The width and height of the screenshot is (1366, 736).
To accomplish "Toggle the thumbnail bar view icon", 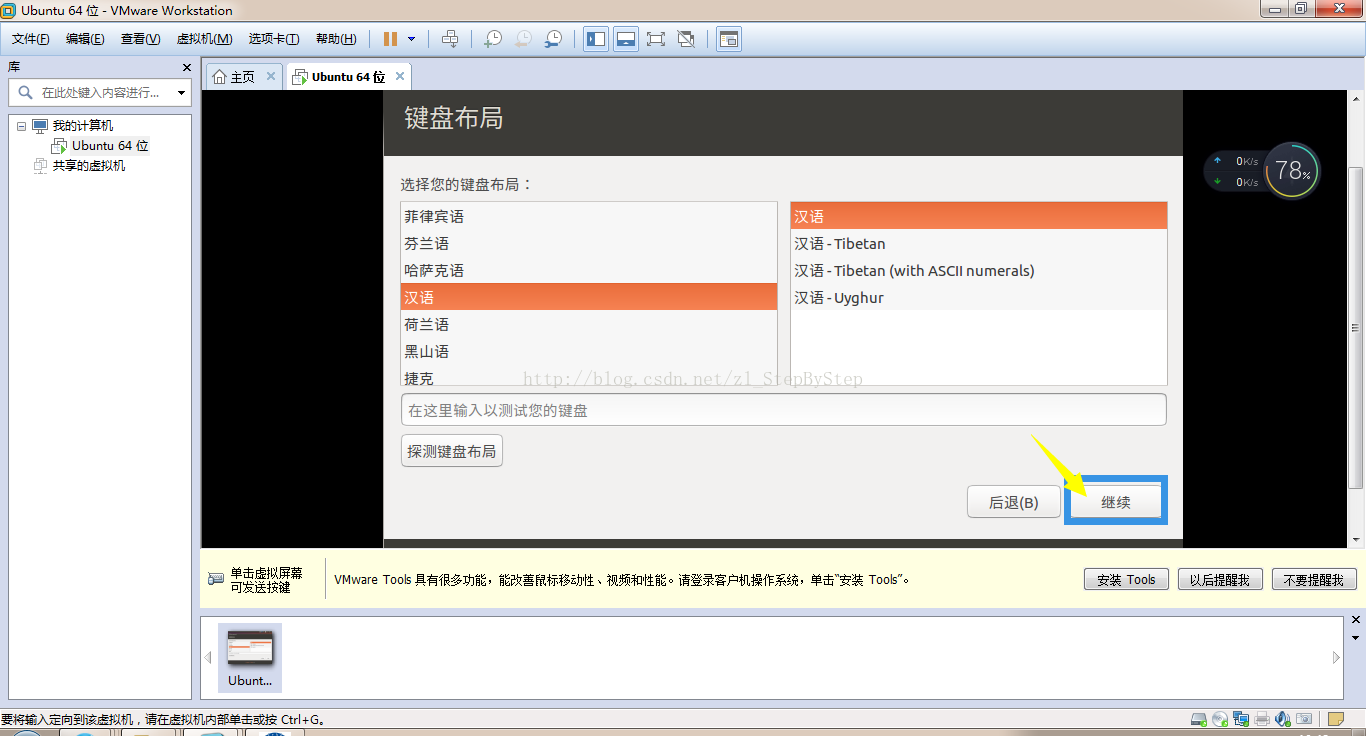I will click(x=626, y=39).
